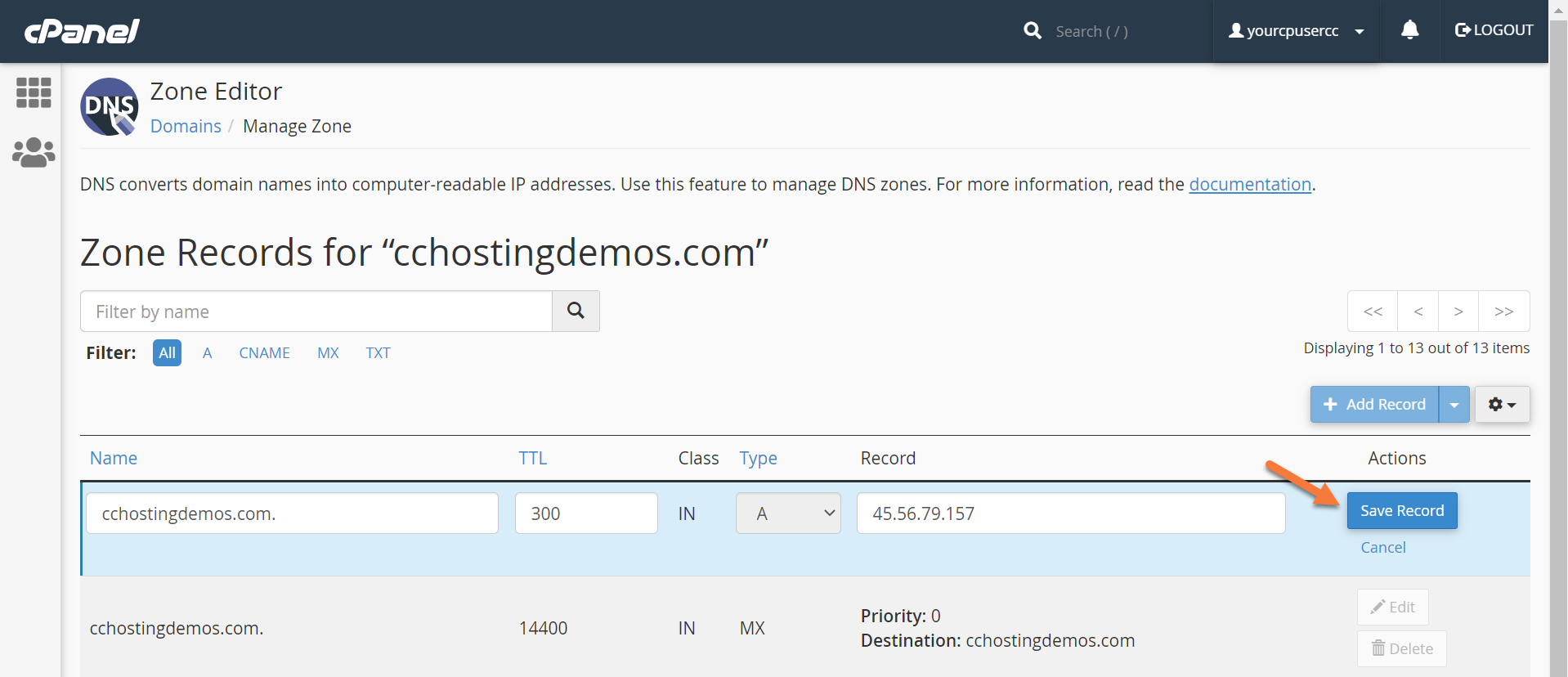Open the documentation link

(1249, 185)
